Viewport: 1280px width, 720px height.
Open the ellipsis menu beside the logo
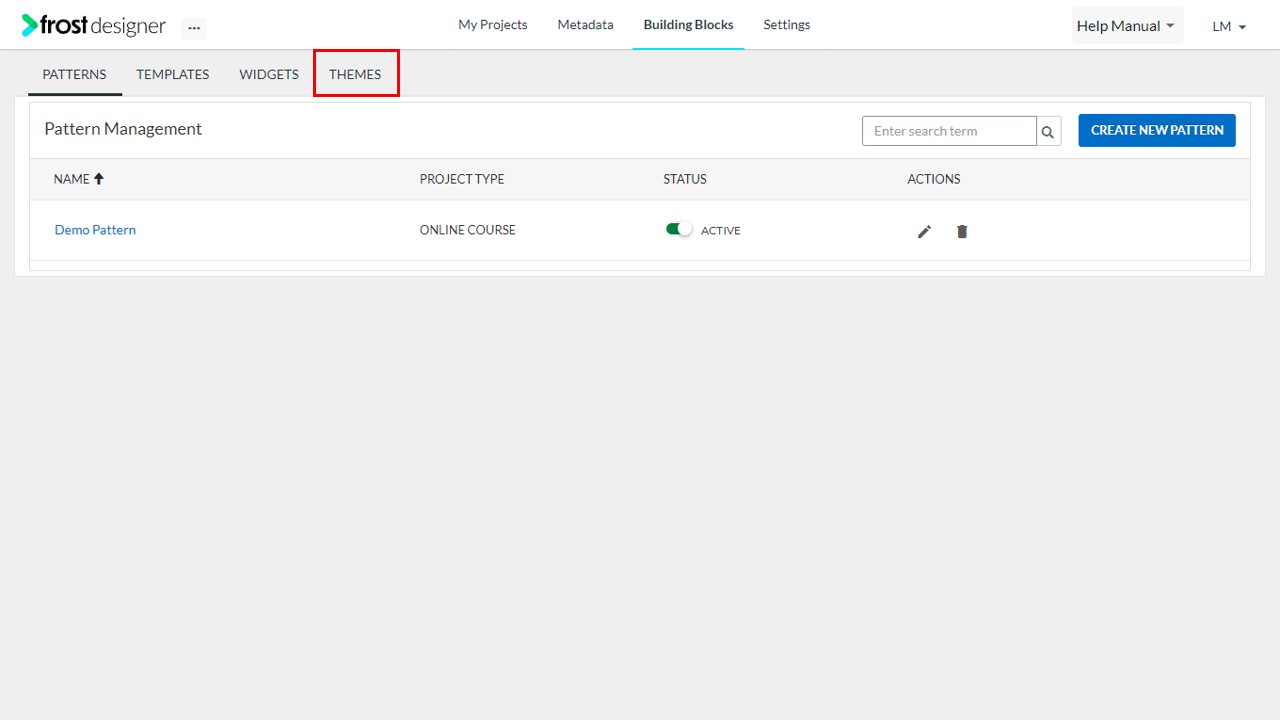point(194,28)
